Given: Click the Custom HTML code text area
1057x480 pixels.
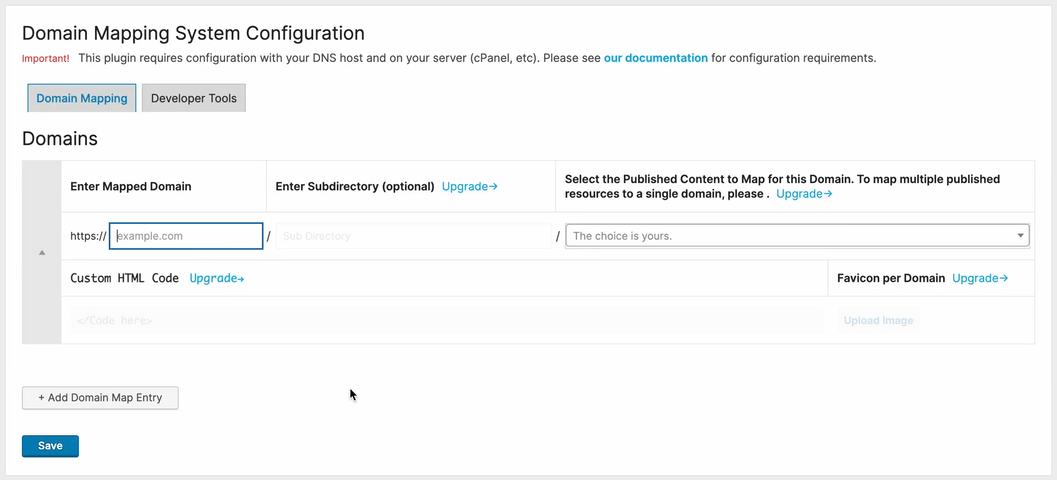Looking at the screenshot, I should [x=448, y=320].
